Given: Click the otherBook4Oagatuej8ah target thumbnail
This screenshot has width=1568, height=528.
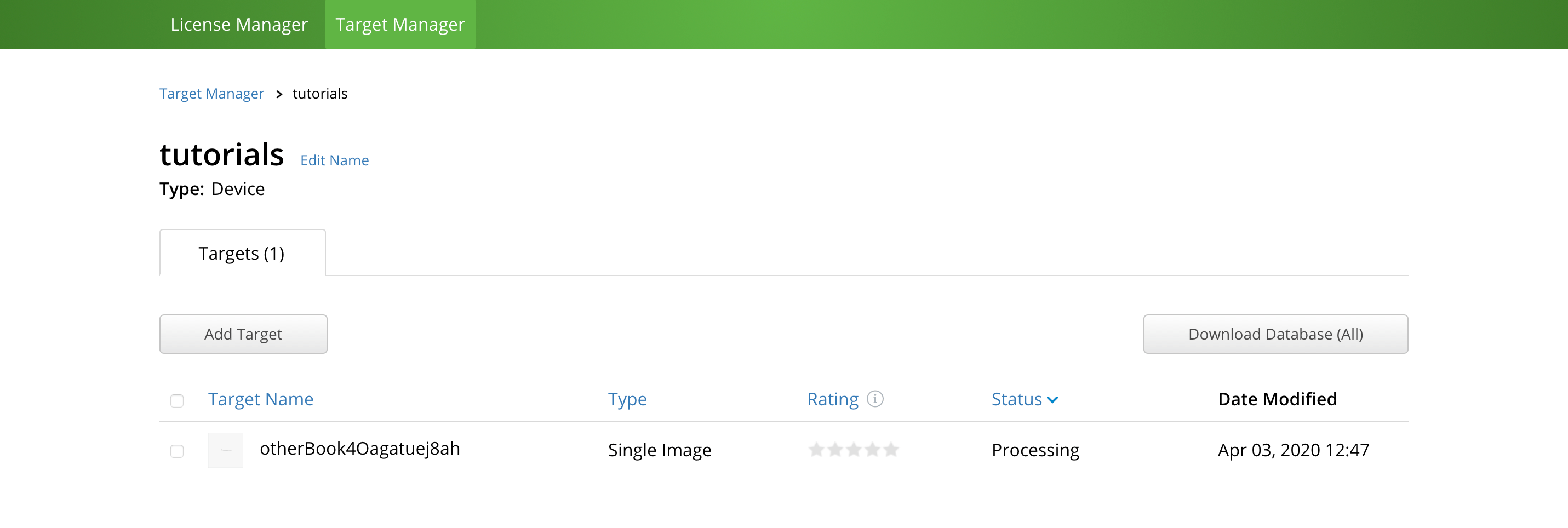Looking at the screenshot, I should (225, 450).
